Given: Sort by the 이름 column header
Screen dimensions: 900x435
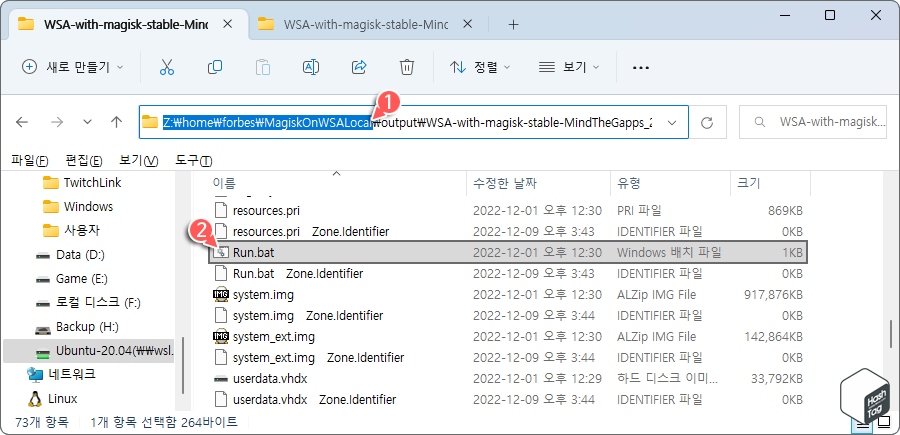Looking at the screenshot, I should [x=337, y=184].
